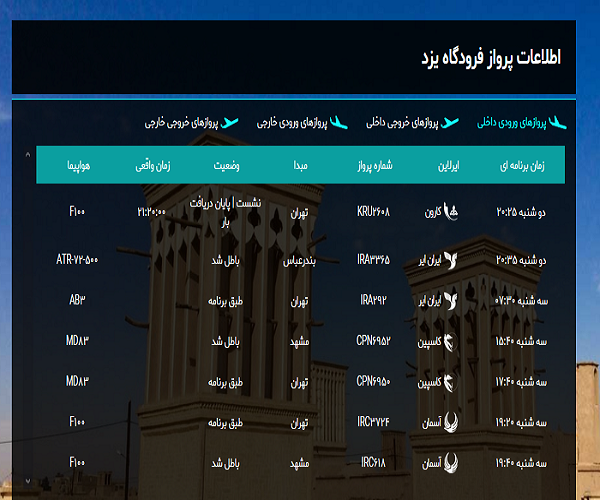Click the domestic departures takeoff plane icon
Viewport: 600px width, 500px height.
point(449,123)
